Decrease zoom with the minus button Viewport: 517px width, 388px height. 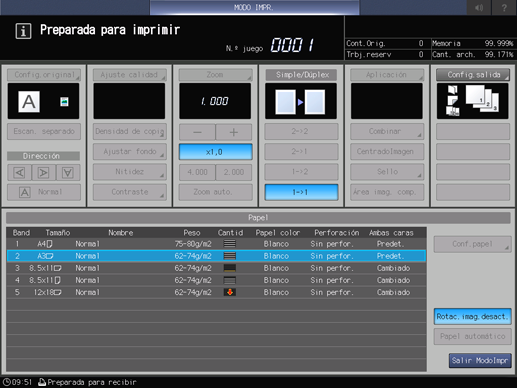(197, 132)
